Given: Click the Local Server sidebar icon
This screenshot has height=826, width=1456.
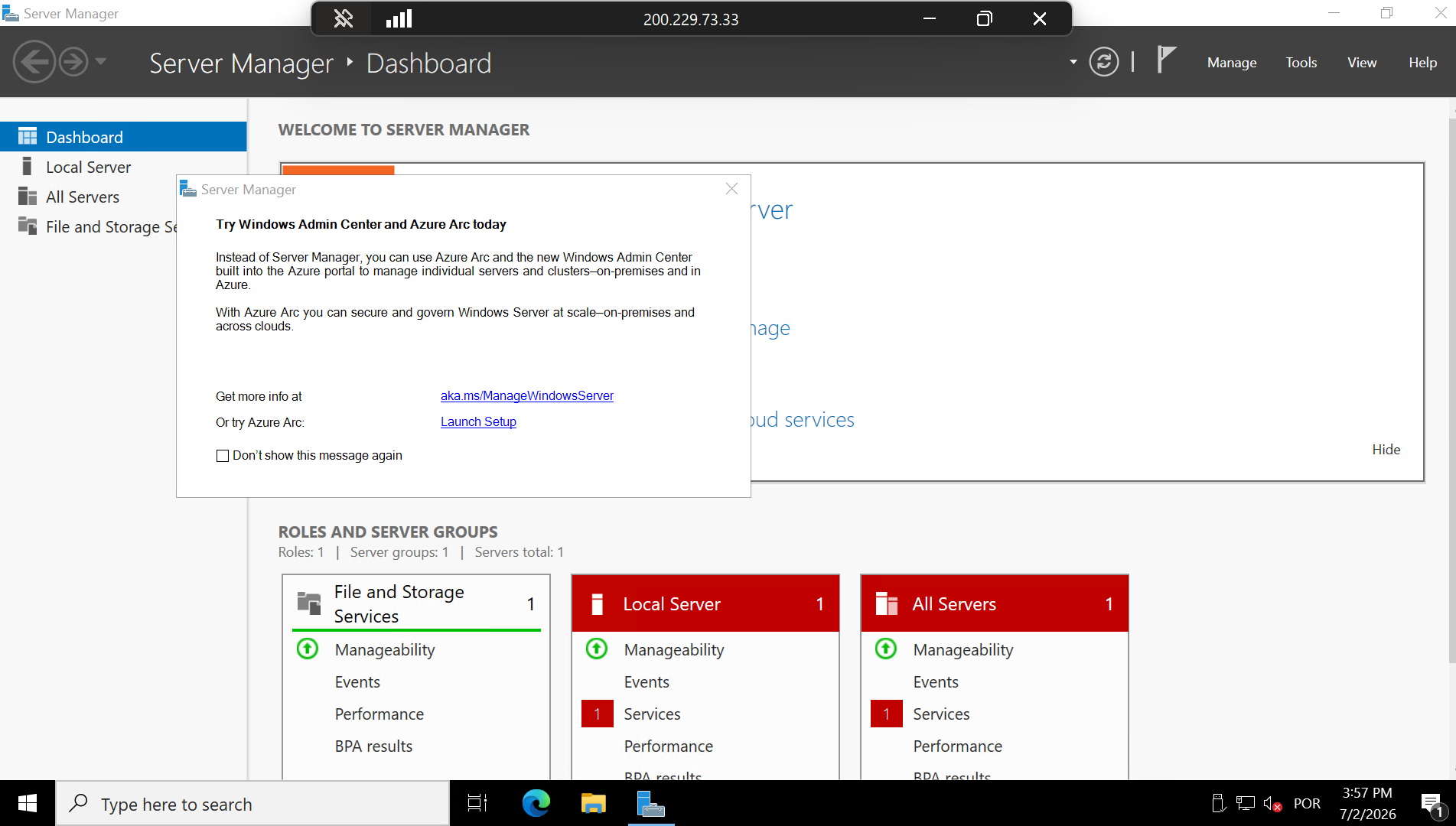Looking at the screenshot, I should (28, 167).
